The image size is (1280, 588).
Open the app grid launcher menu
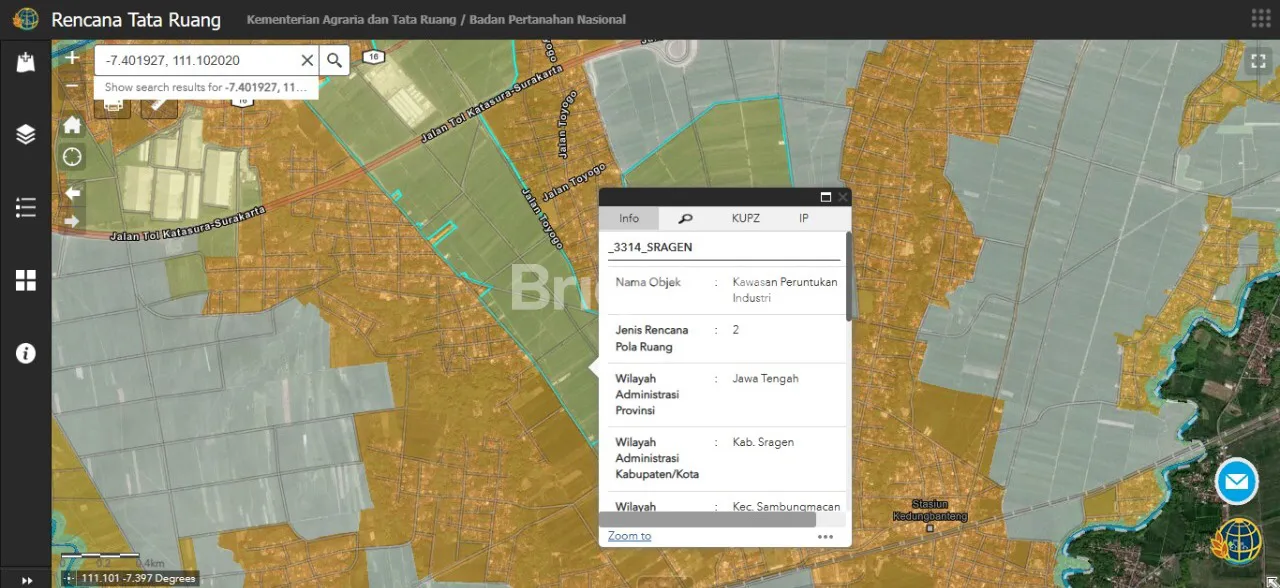point(1260,19)
